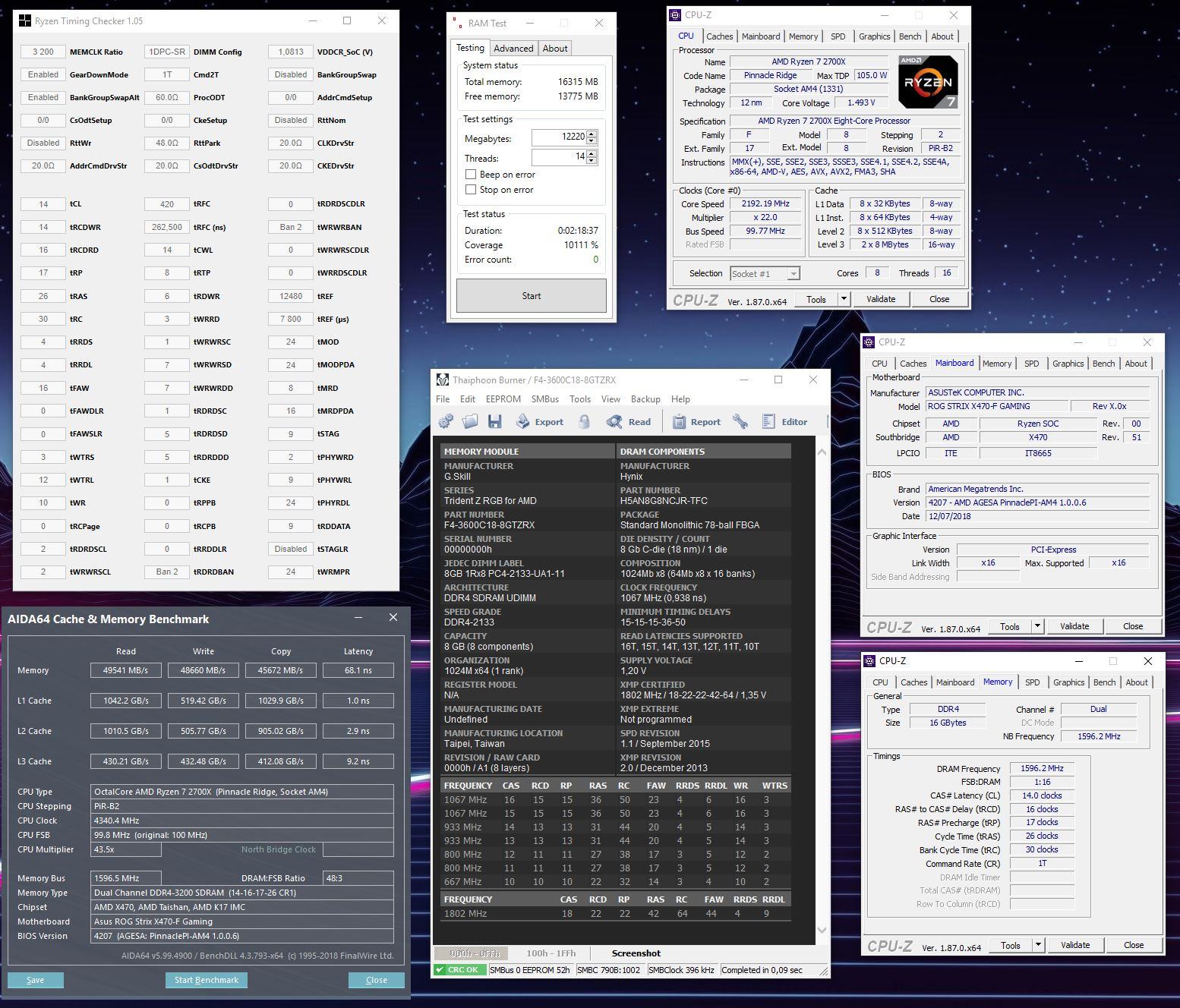The image size is (1180, 1008).
Task: Click the CRC OK check status indicator
Action: pyautogui.click(x=459, y=969)
